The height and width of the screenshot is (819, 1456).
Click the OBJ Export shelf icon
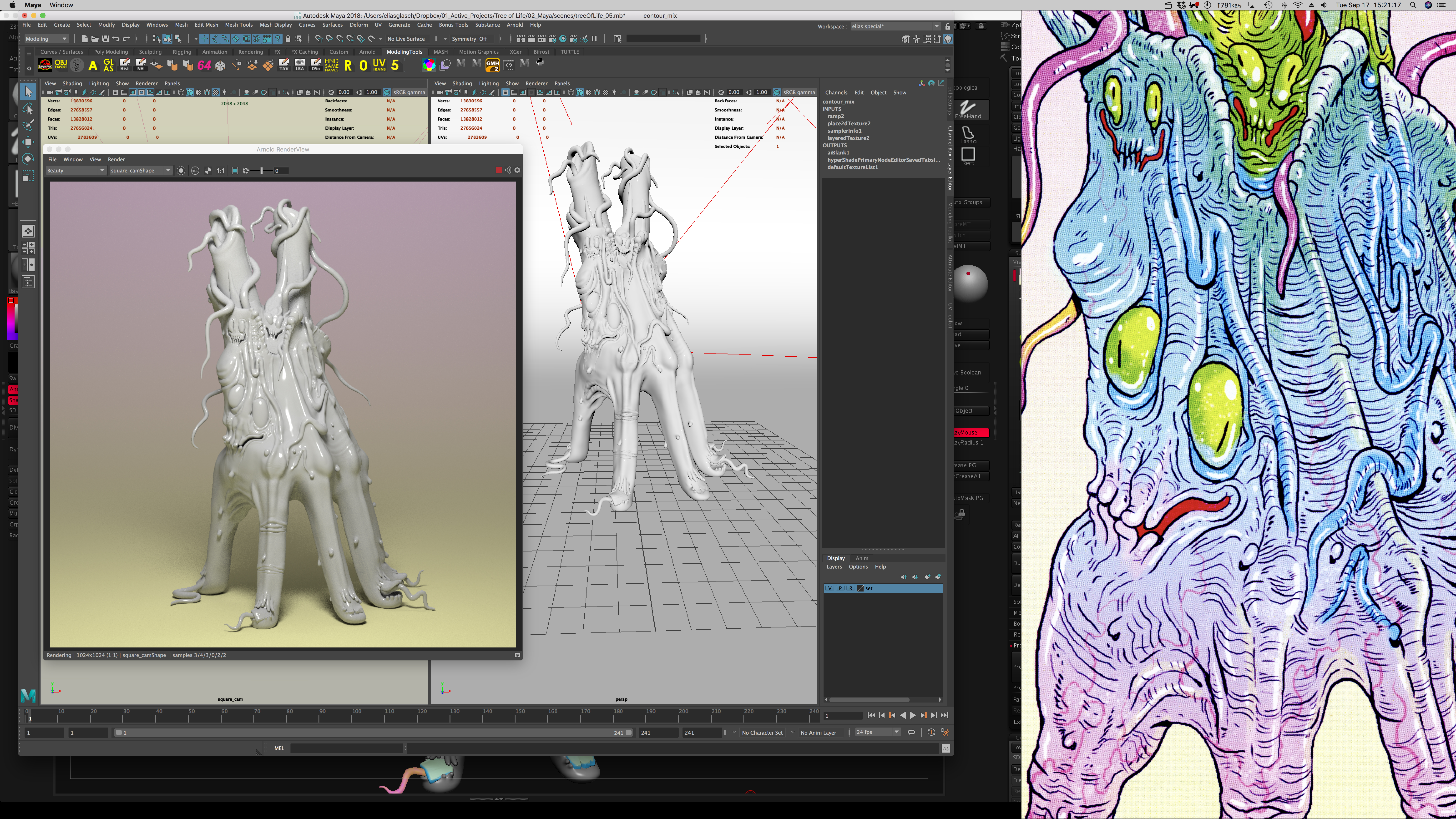click(x=61, y=65)
